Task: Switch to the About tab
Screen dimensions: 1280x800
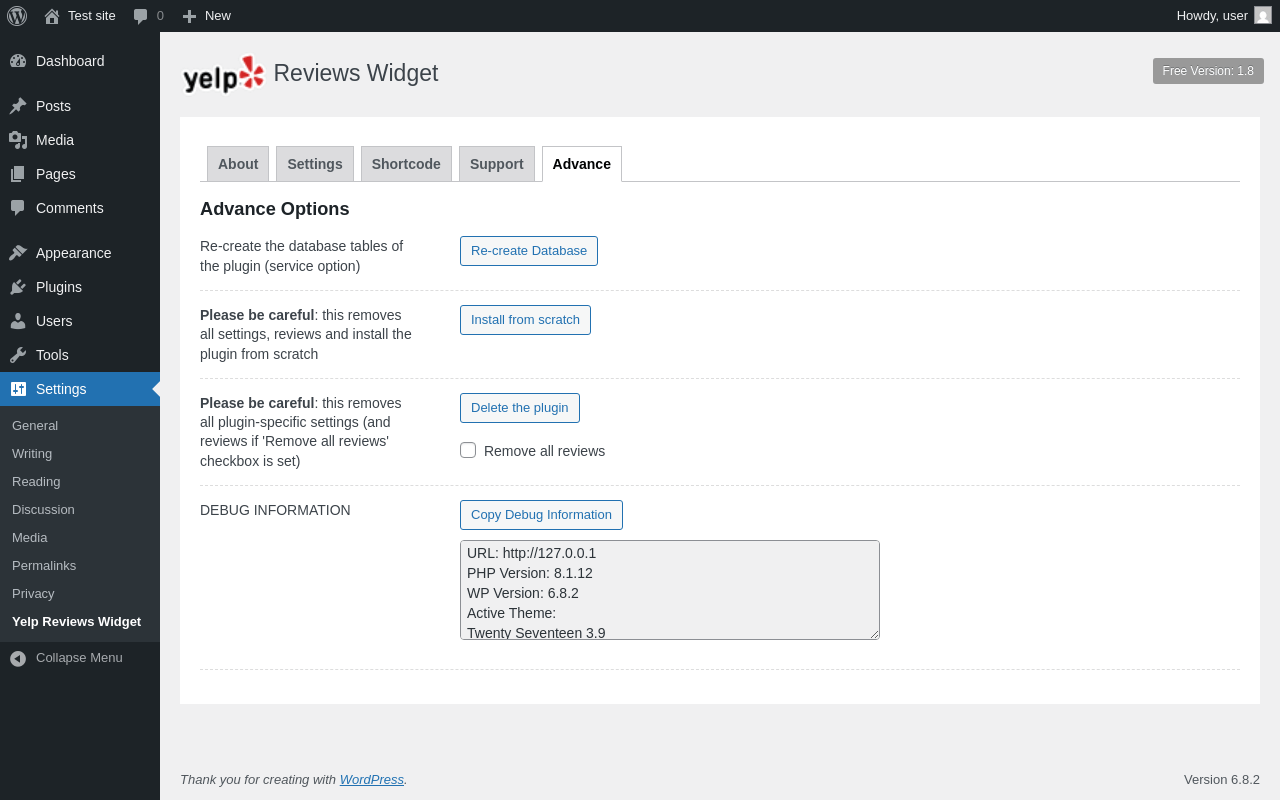Action: 238,164
